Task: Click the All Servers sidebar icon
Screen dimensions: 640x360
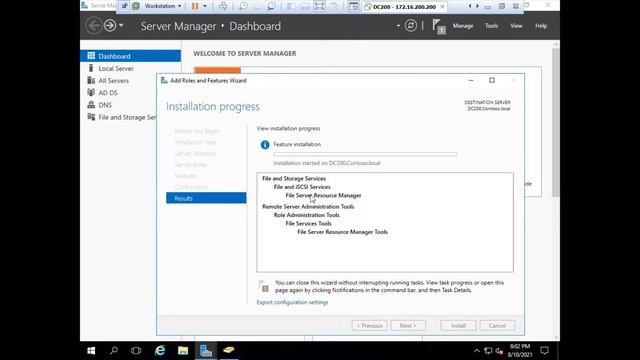Action: (91, 80)
